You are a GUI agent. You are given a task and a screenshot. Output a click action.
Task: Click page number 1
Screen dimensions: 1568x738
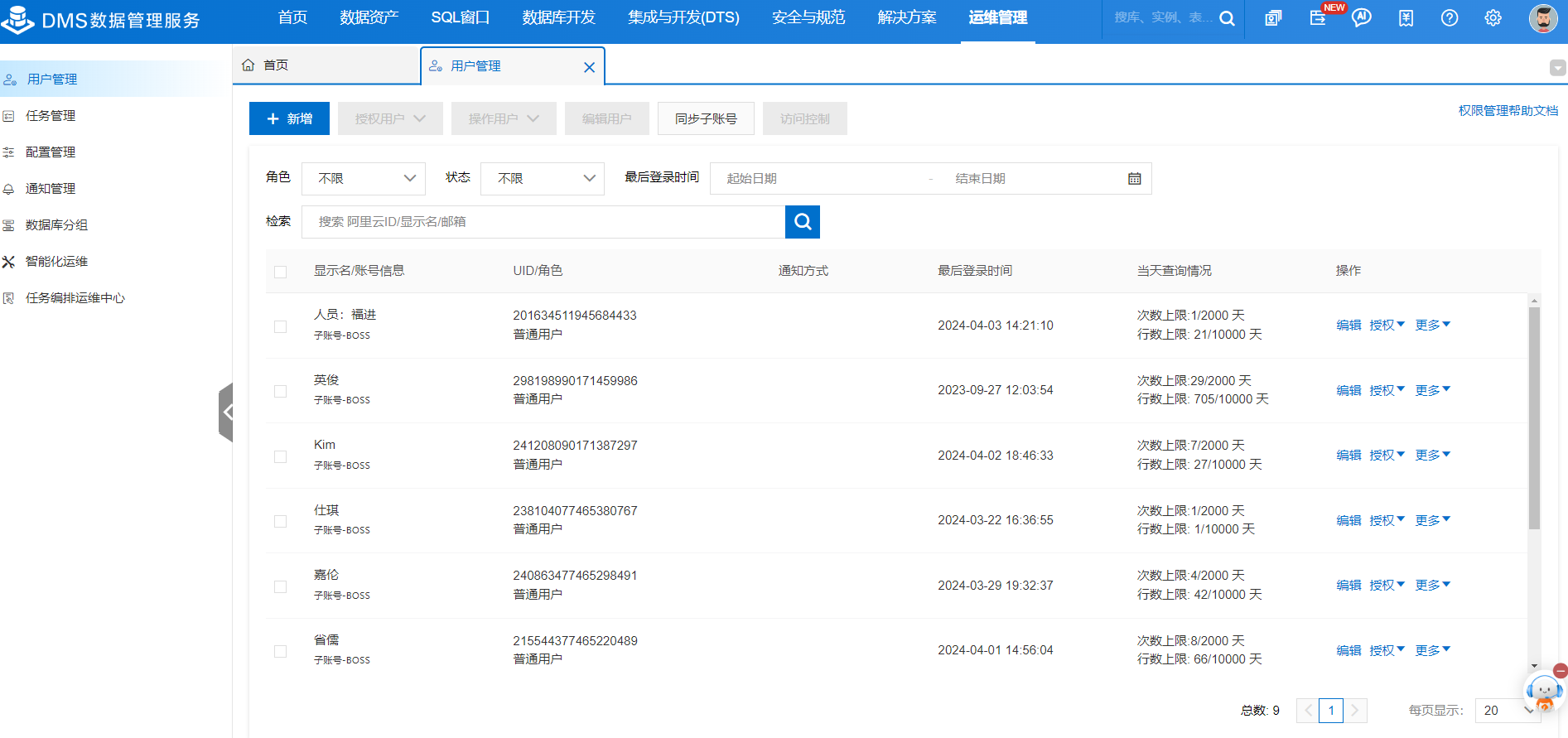tap(1331, 711)
